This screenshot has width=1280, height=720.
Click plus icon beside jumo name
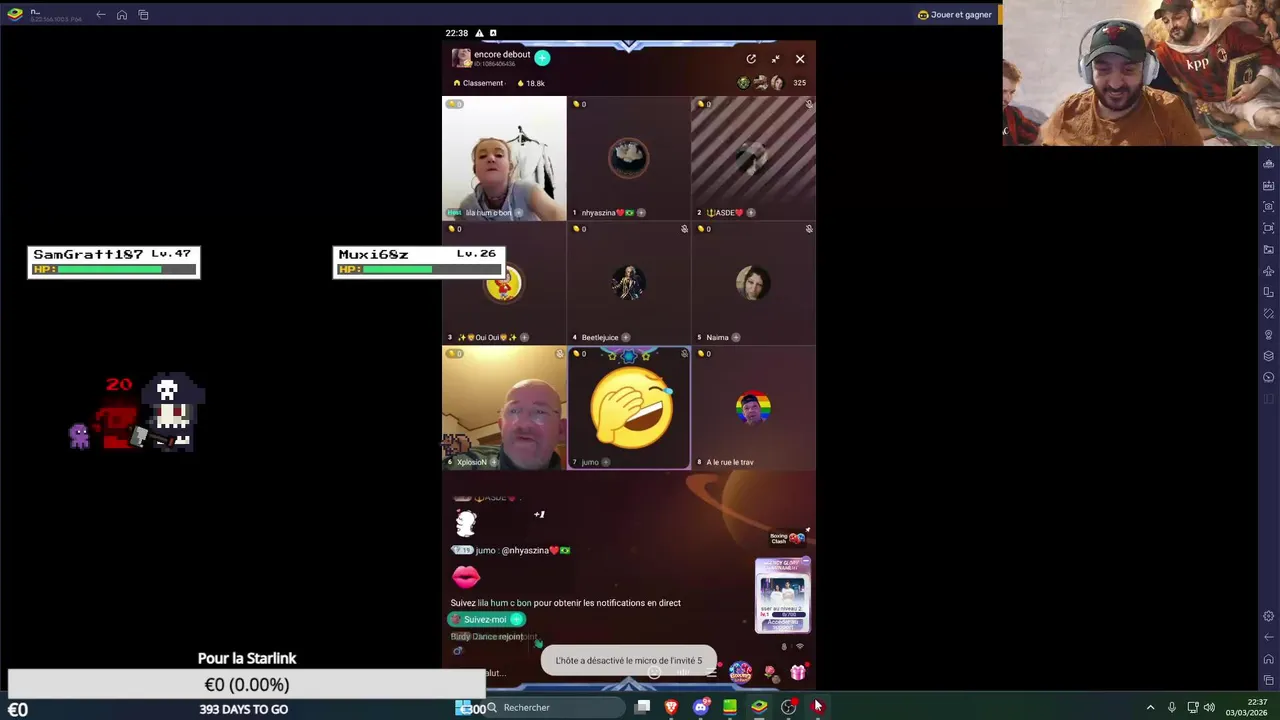[606, 463]
